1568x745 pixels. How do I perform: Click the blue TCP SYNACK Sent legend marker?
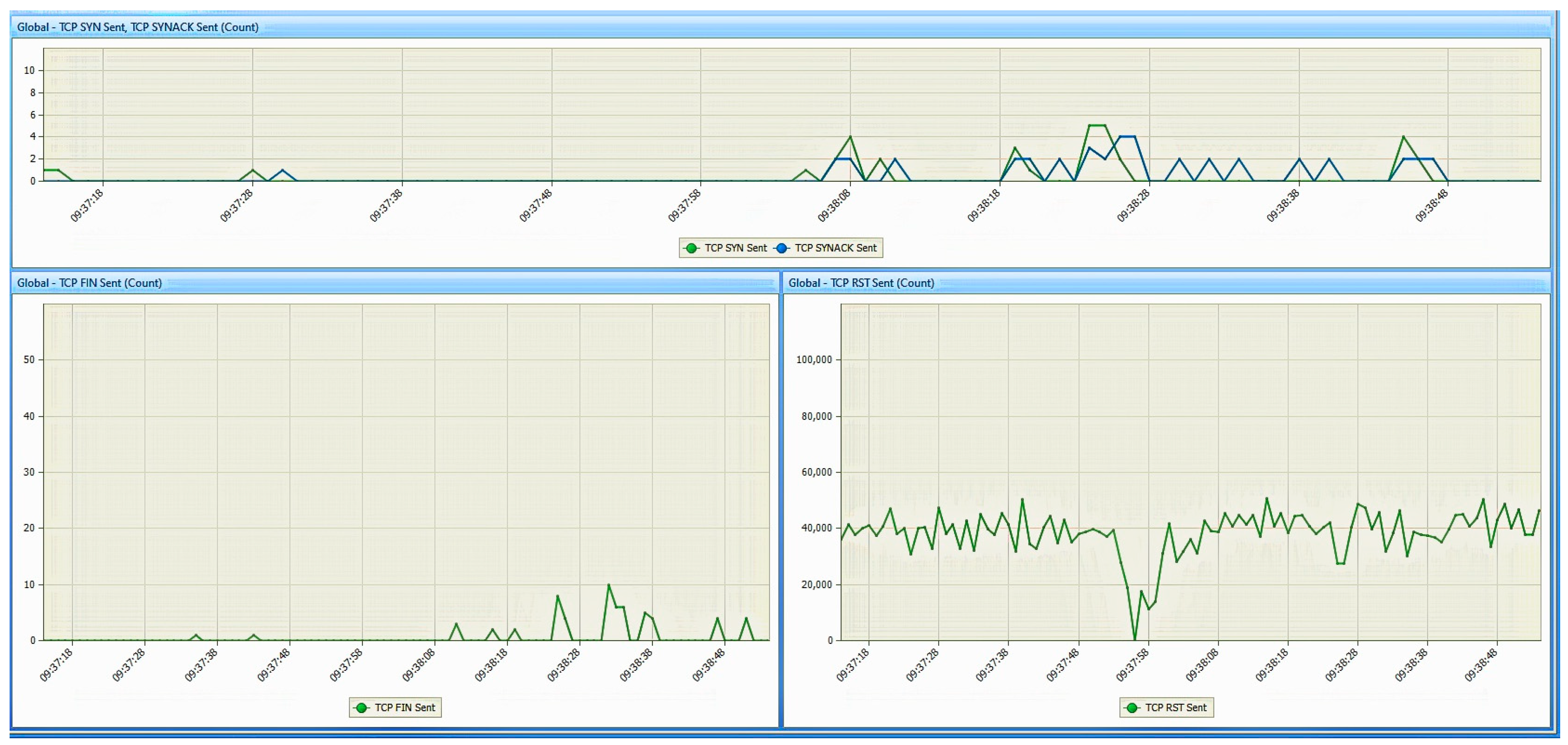point(782,248)
